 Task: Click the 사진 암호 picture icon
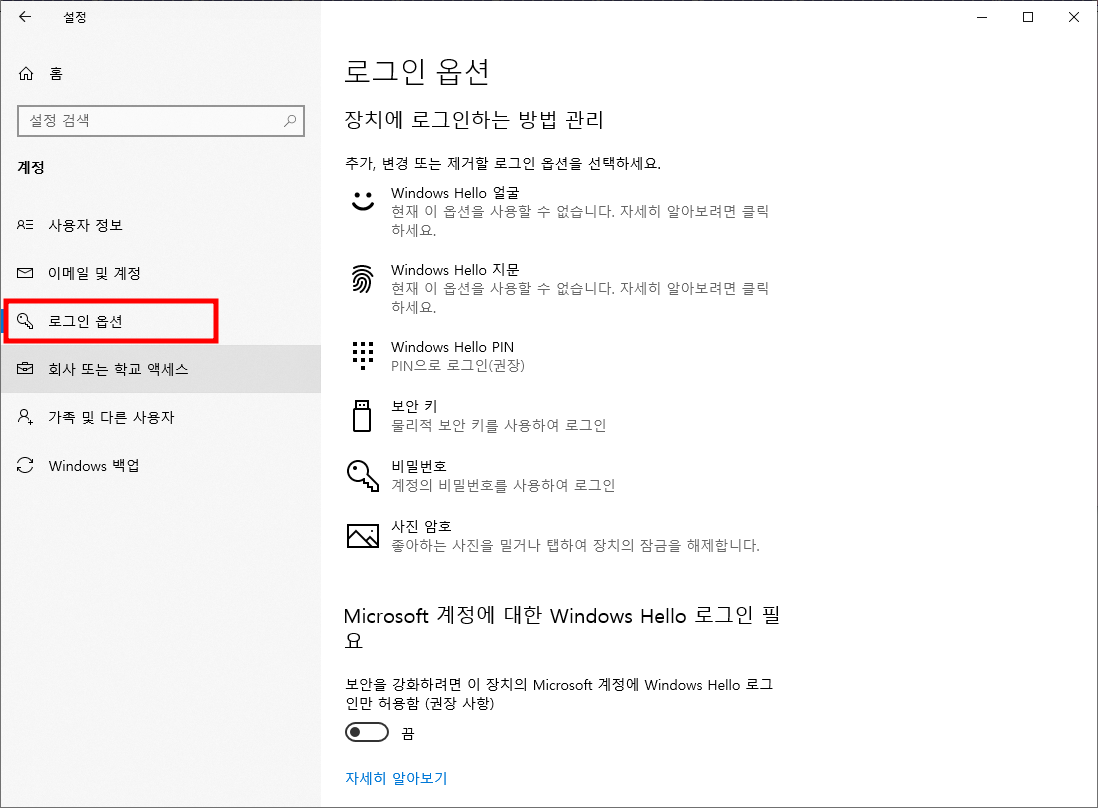pos(363,536)
